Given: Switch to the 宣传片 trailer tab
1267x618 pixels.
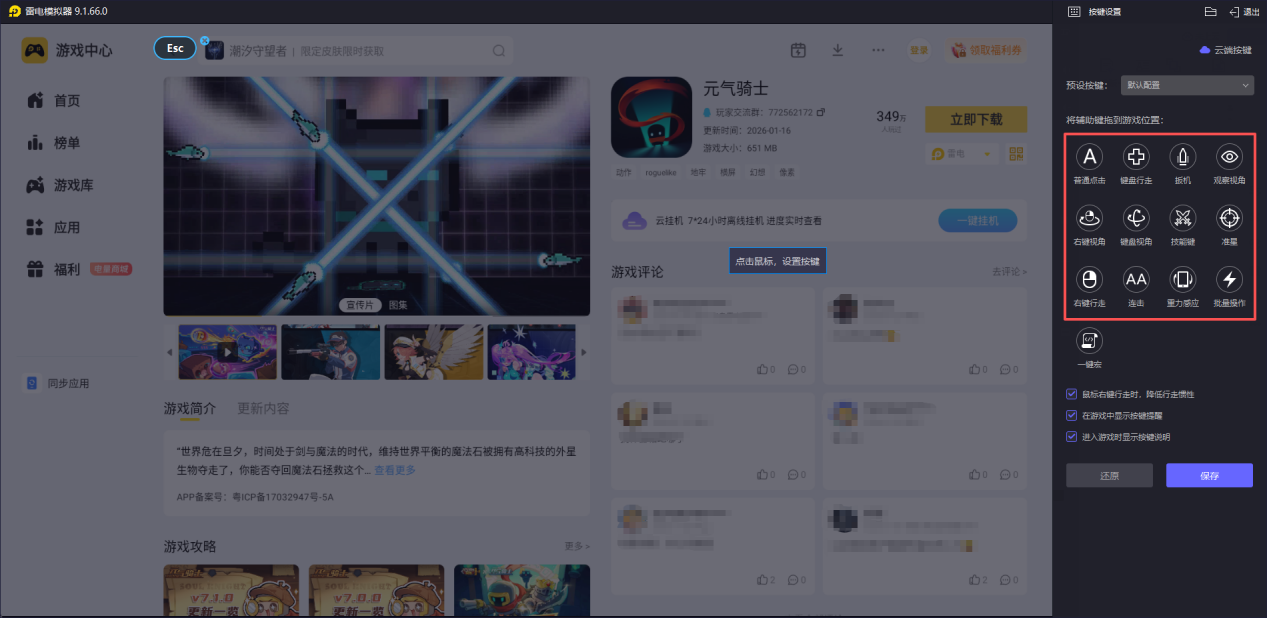Looking at the screenshot, I should [361, 305].
